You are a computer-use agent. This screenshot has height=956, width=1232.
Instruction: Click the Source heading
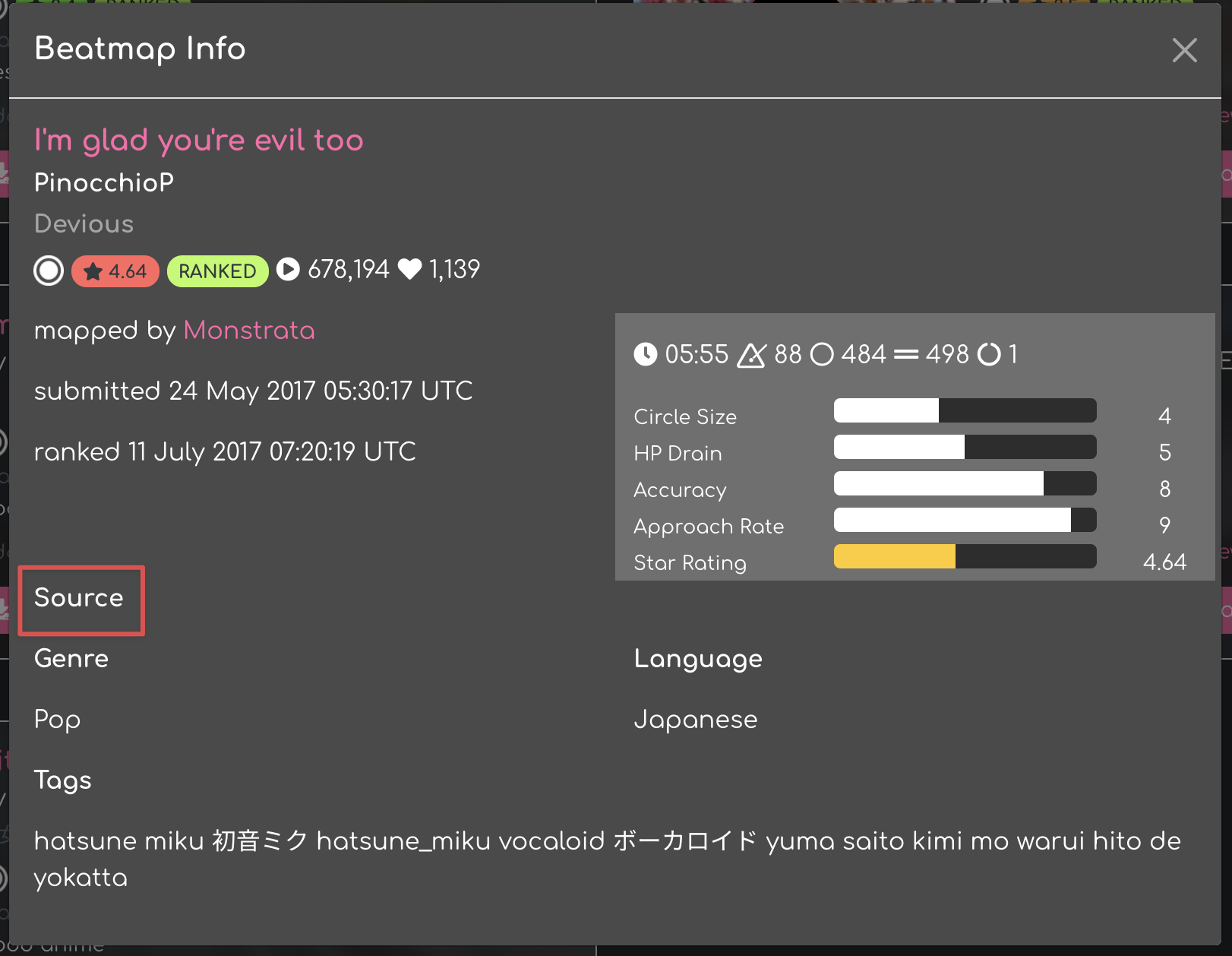pyautogui.click(x=79, y=598)
